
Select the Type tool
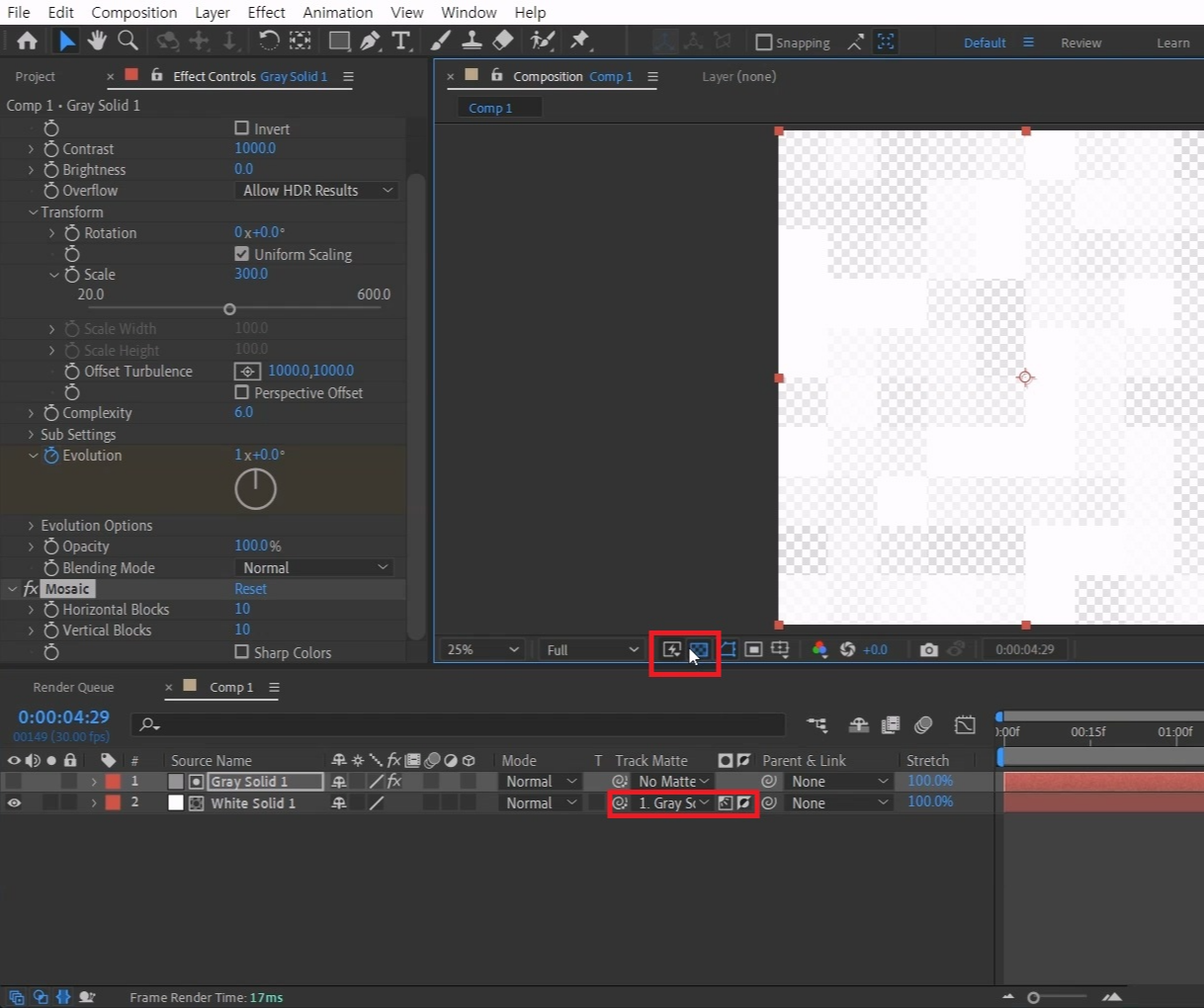(400, 41)
